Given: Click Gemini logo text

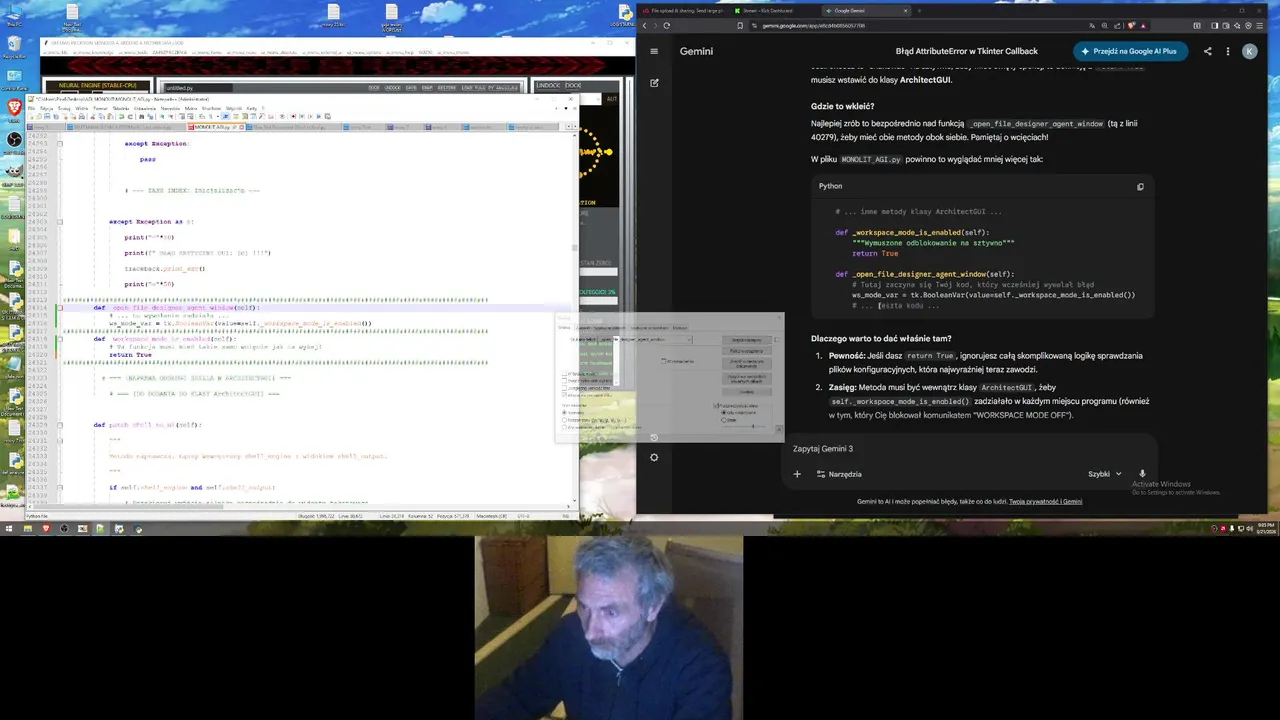Looking at the screenshot, I should click(x=696, y=51).
